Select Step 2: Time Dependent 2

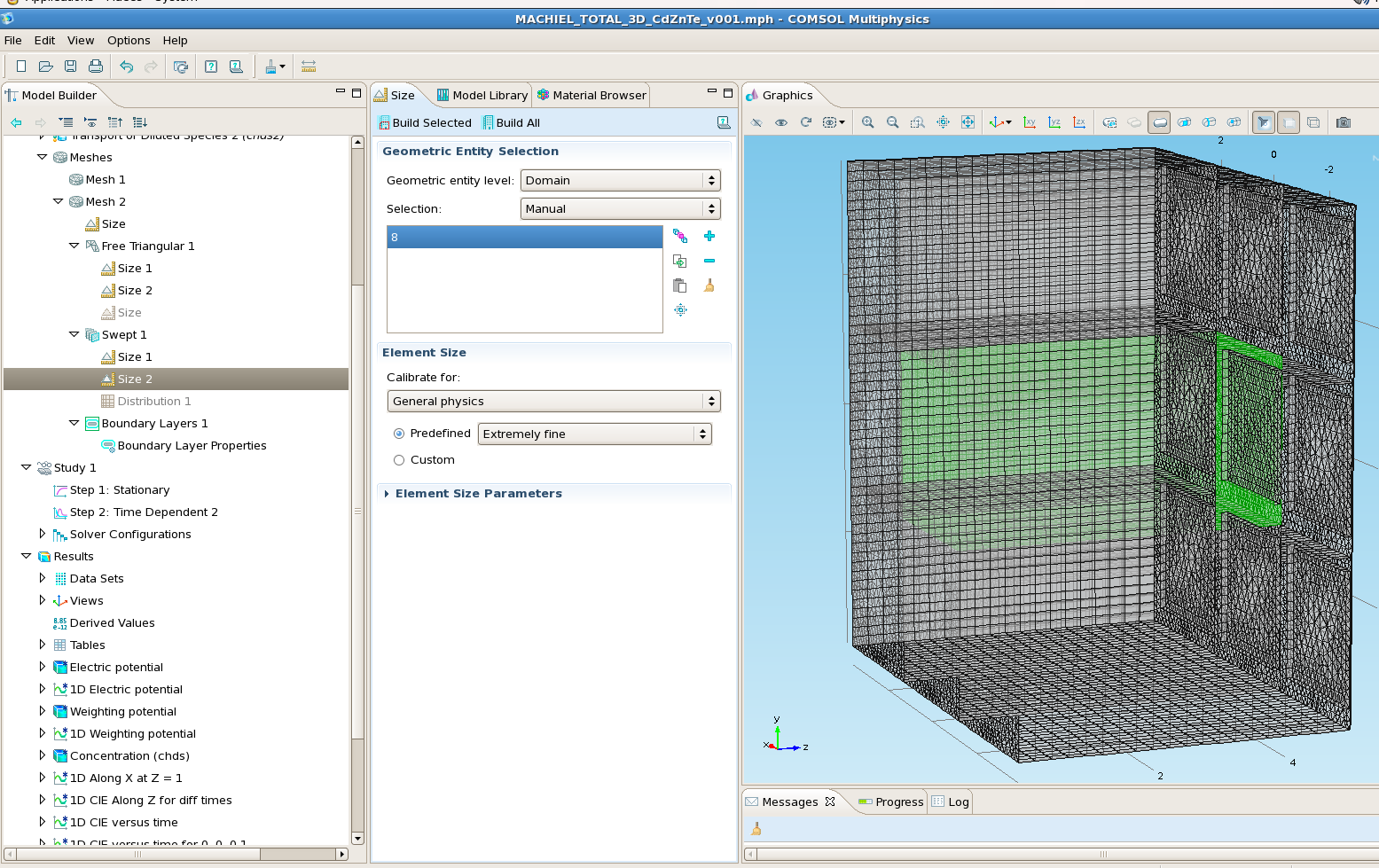[144, 512]
